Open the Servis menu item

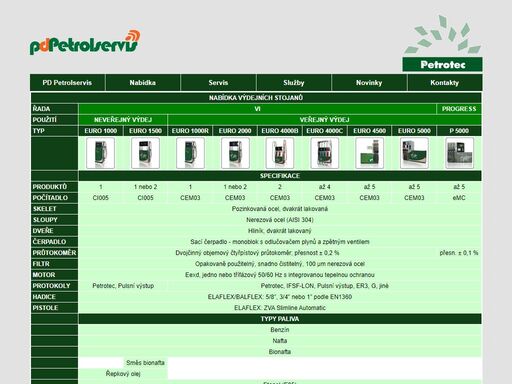(218, 82)
